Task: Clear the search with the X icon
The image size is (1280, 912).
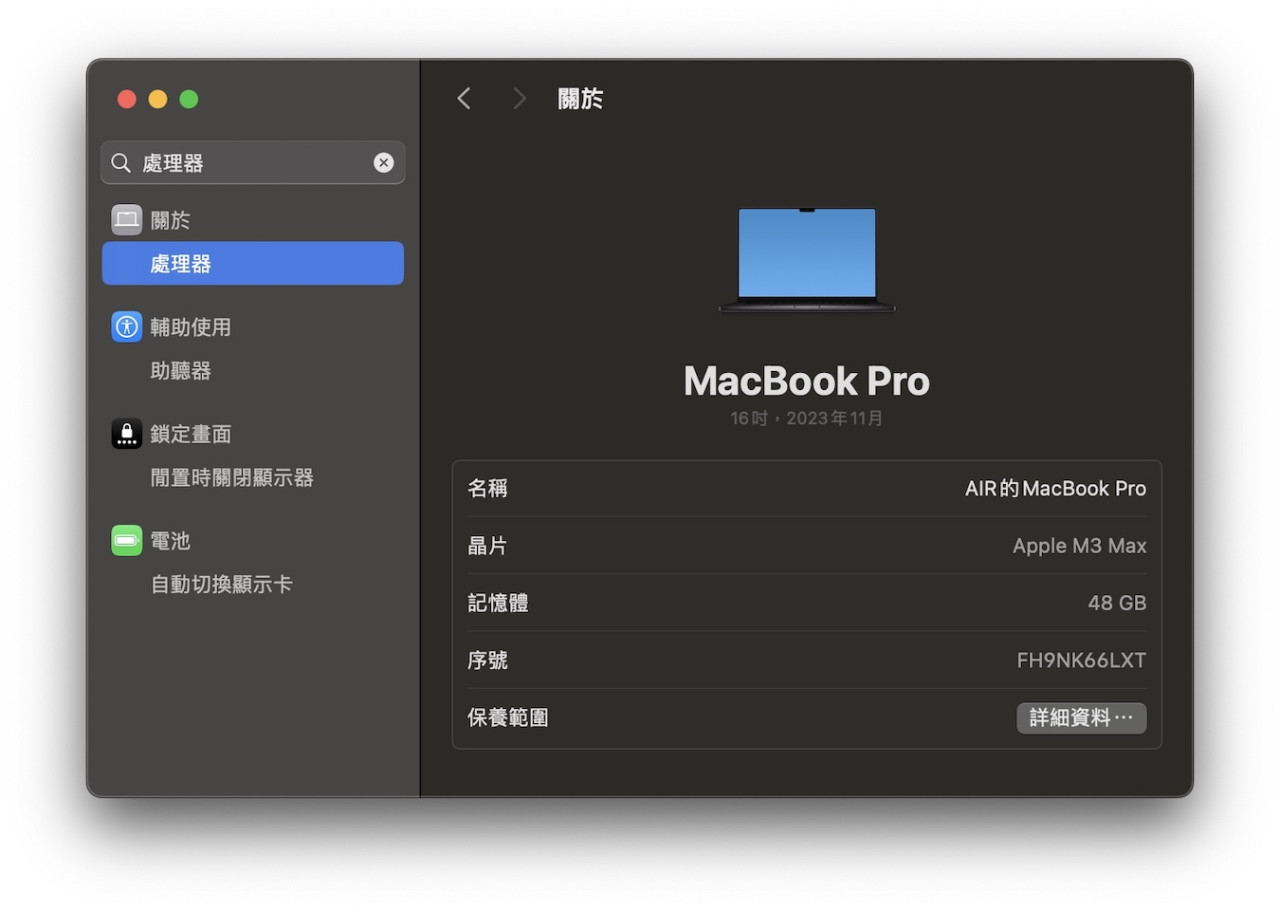Action: click(383, 162)
